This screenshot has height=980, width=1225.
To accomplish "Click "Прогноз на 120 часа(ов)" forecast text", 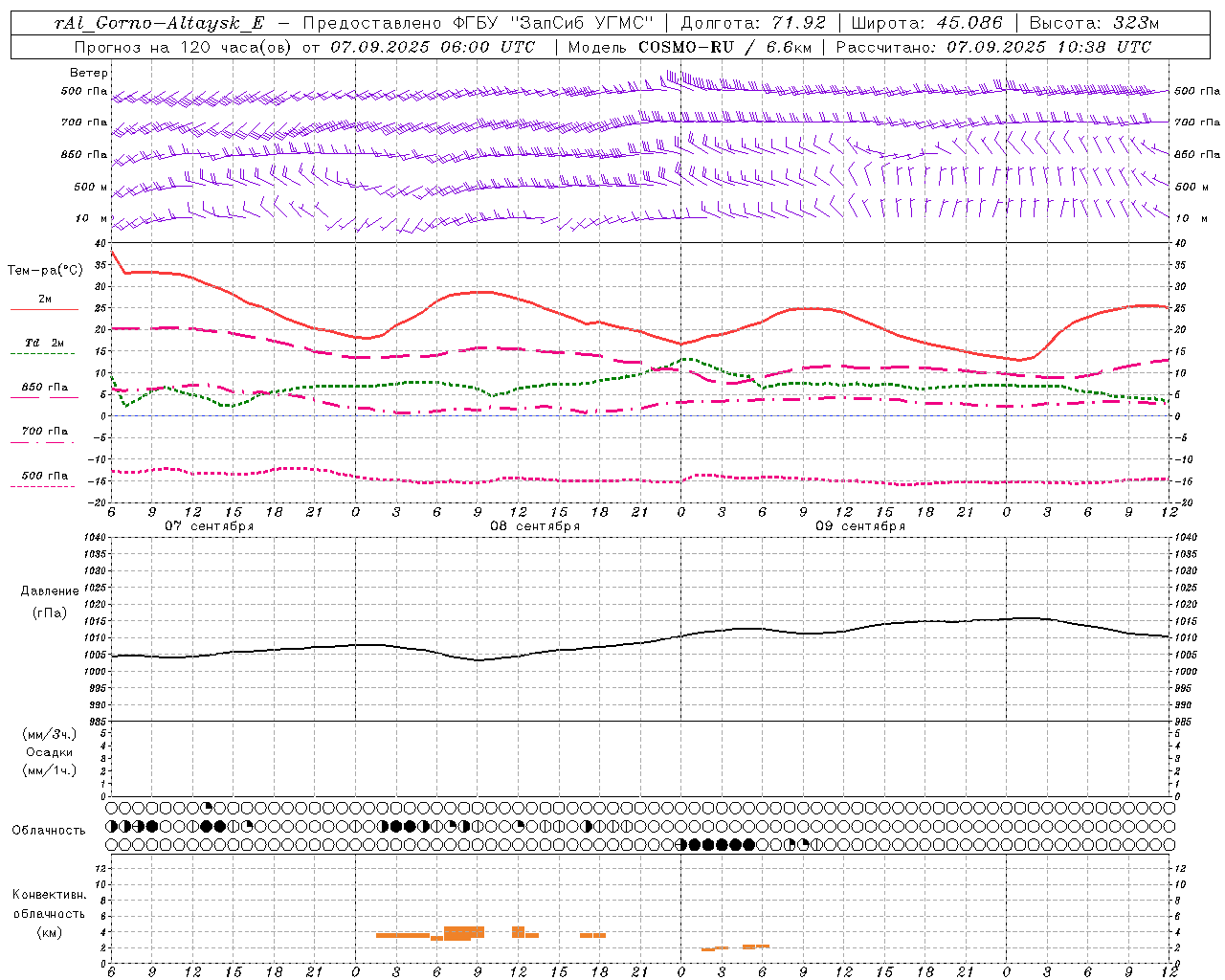I will (x=184, y=47).
